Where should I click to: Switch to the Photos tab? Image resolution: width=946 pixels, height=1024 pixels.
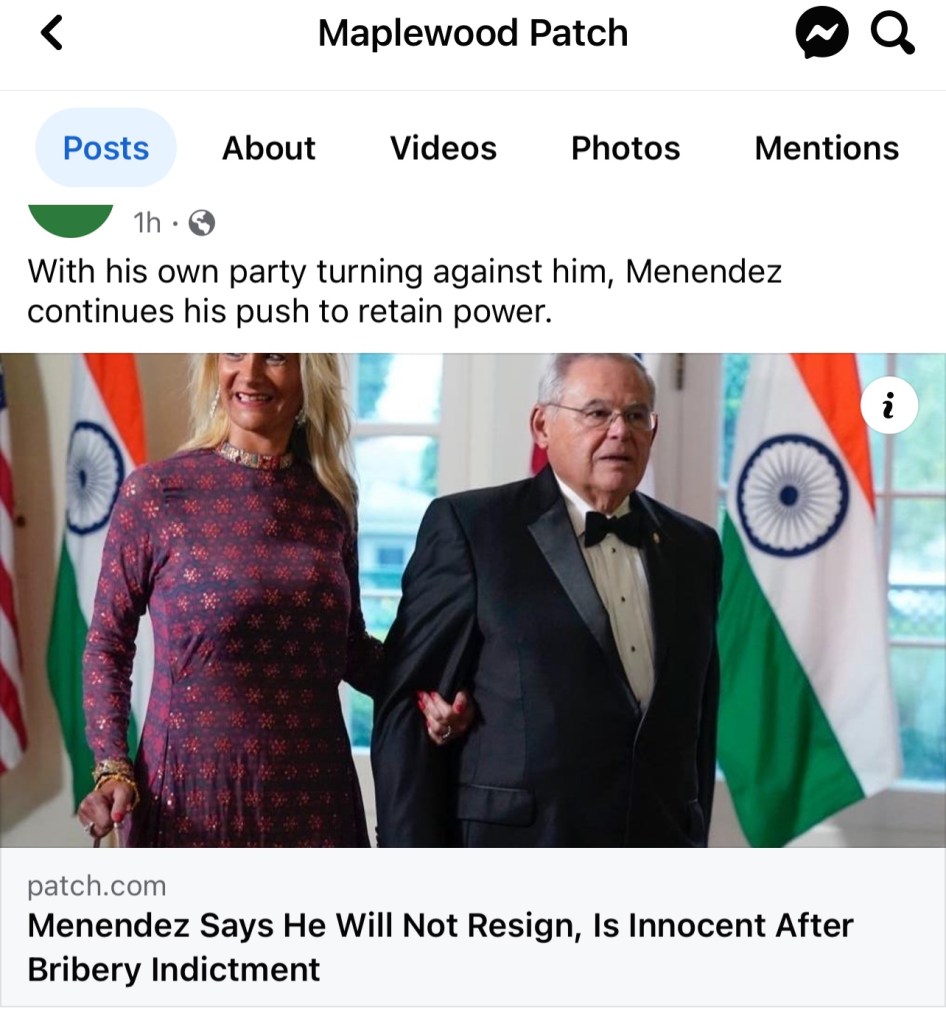(625, 148)
